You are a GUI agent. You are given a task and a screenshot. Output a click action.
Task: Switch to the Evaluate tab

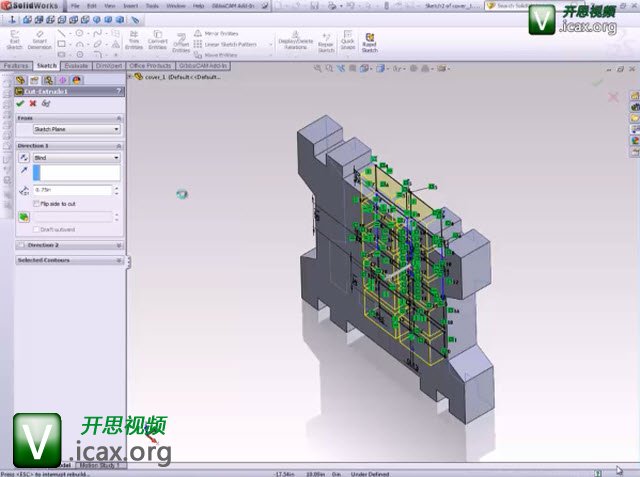point(76,66)
